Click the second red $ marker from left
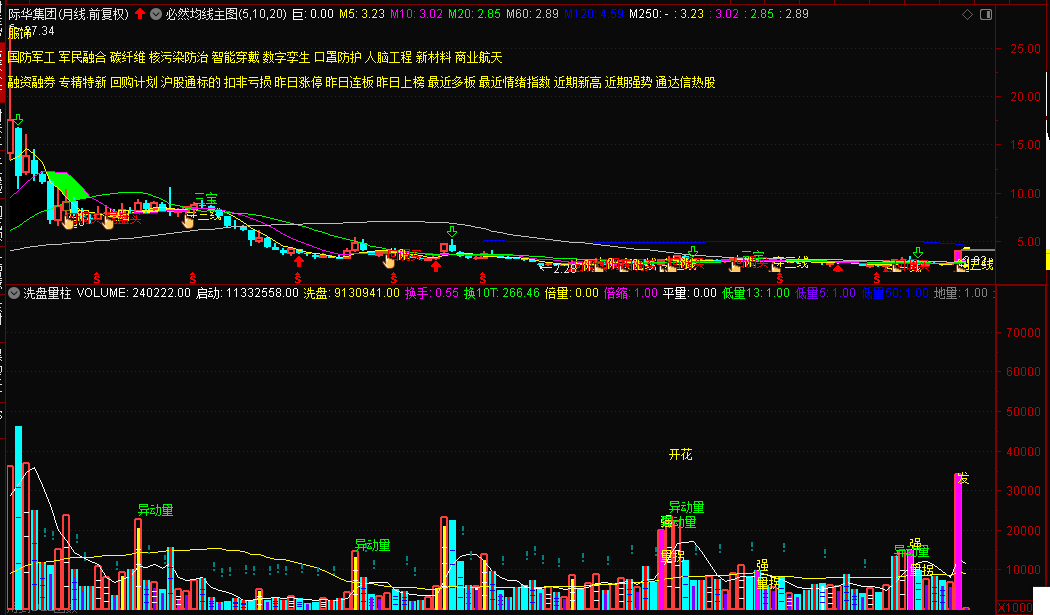The height and width of the screenshot is (615, 1050). click(193, 277)
